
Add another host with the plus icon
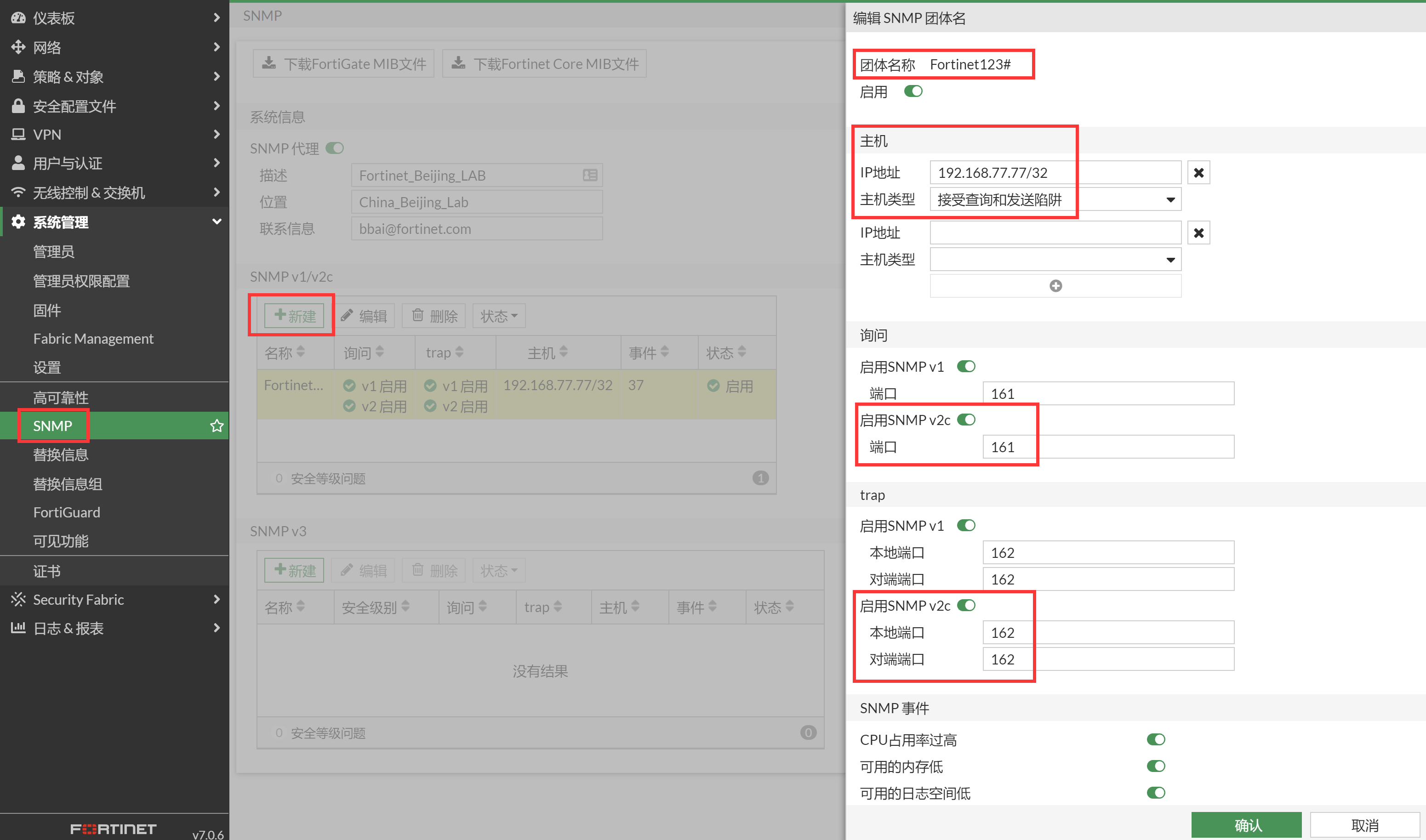click(1055, 286)
